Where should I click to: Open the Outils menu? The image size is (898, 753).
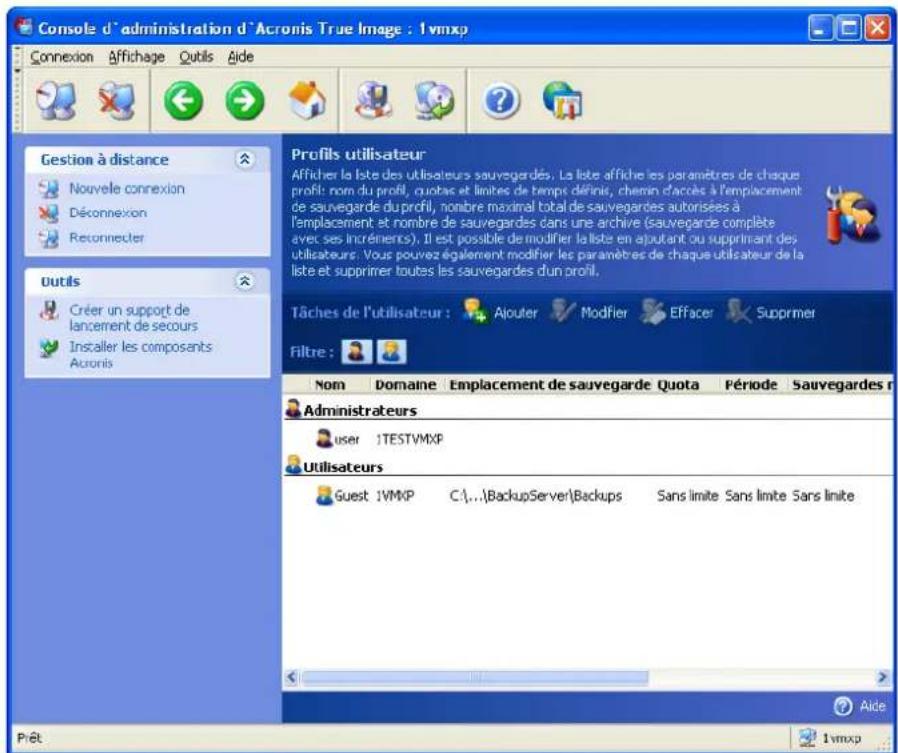tap(196, 57)
